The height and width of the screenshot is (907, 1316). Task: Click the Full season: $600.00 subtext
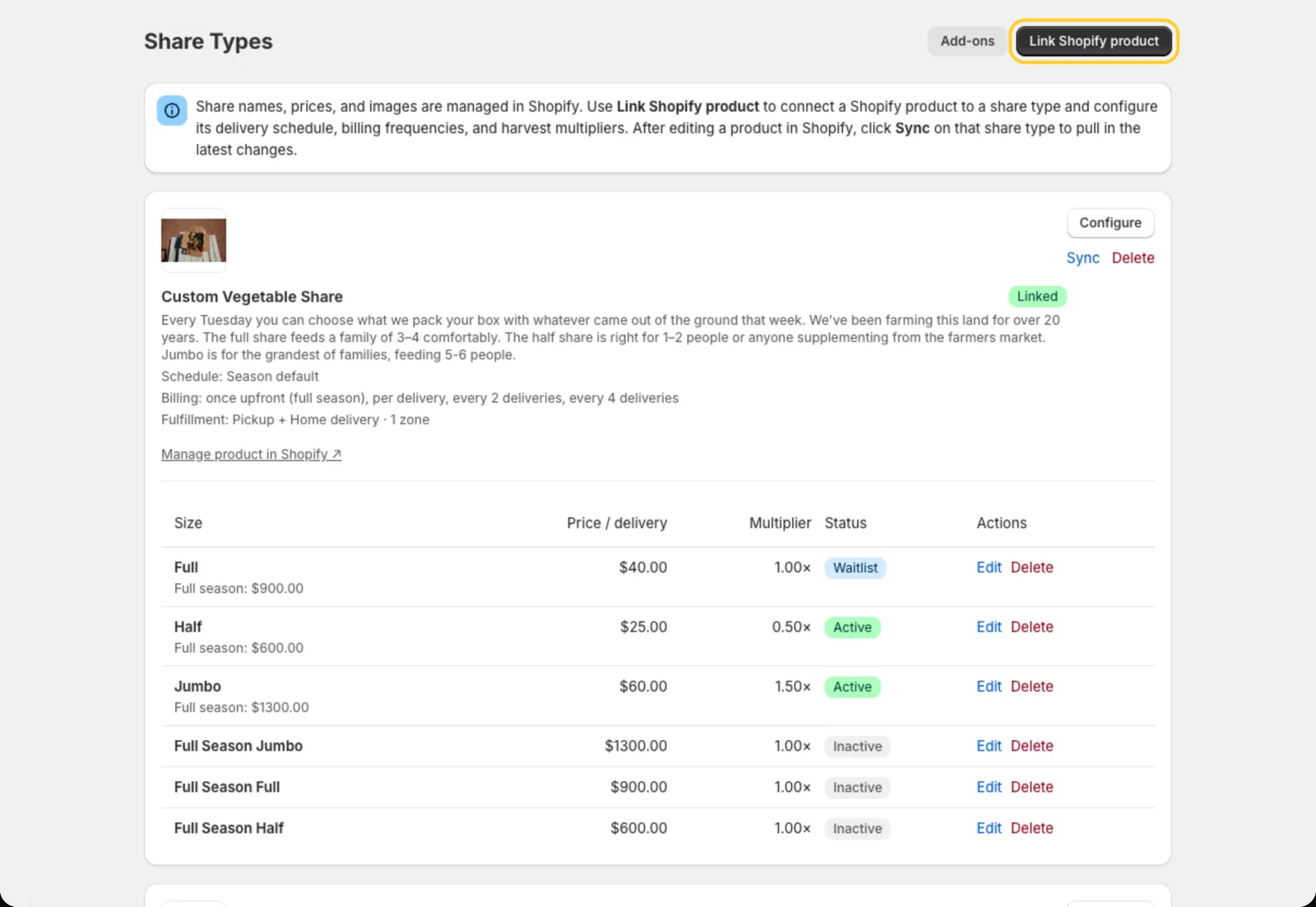(x=239, y=648)
